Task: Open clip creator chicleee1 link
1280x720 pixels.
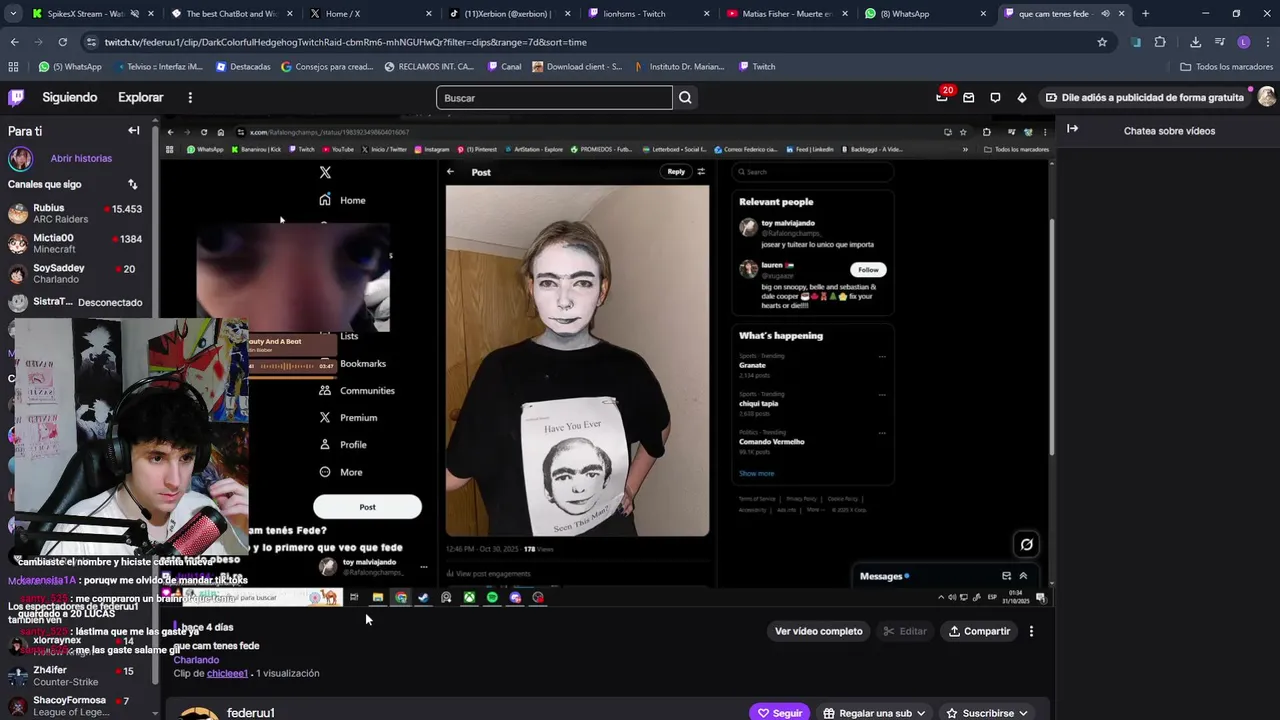Action: click(227, 673)
